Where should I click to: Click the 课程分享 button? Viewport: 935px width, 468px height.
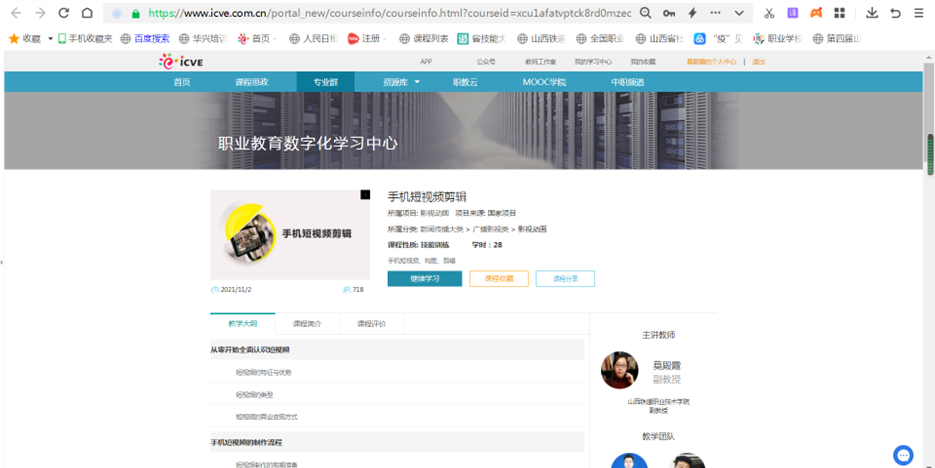[565, 278]
